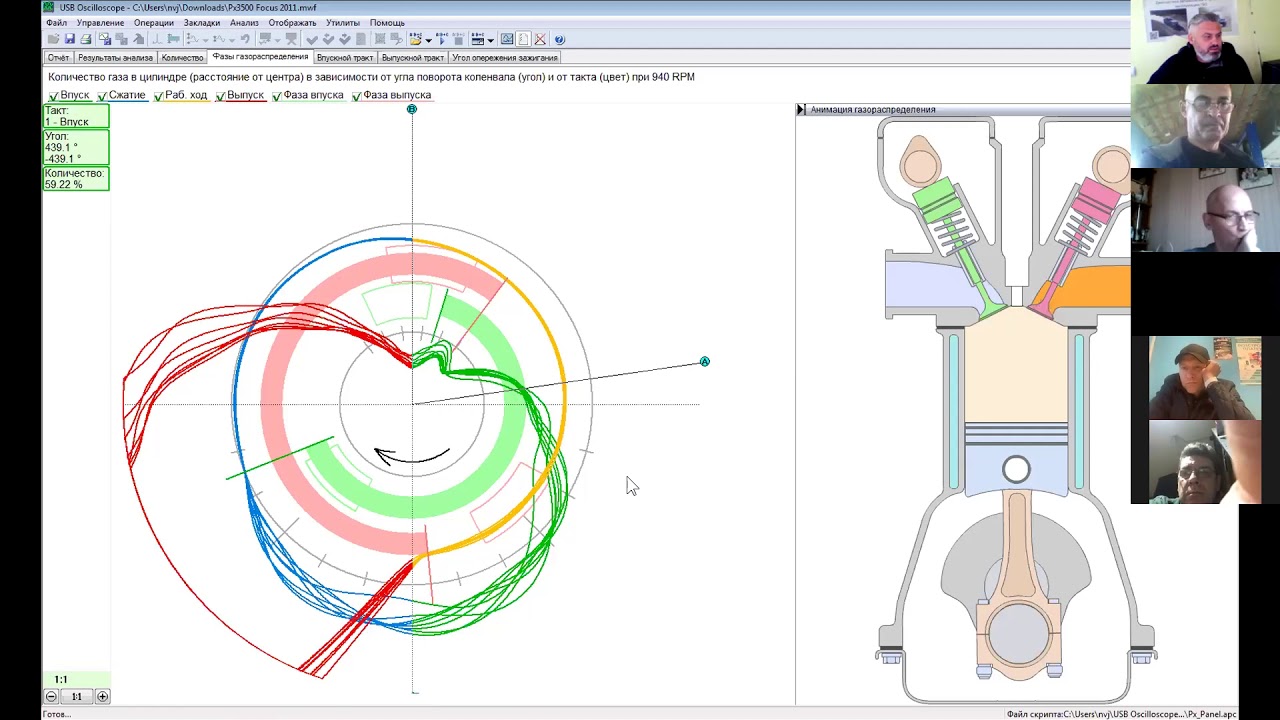Select the Фазы газораспределения tab
Screen dimensions: 1280x720
coord(260,57)
